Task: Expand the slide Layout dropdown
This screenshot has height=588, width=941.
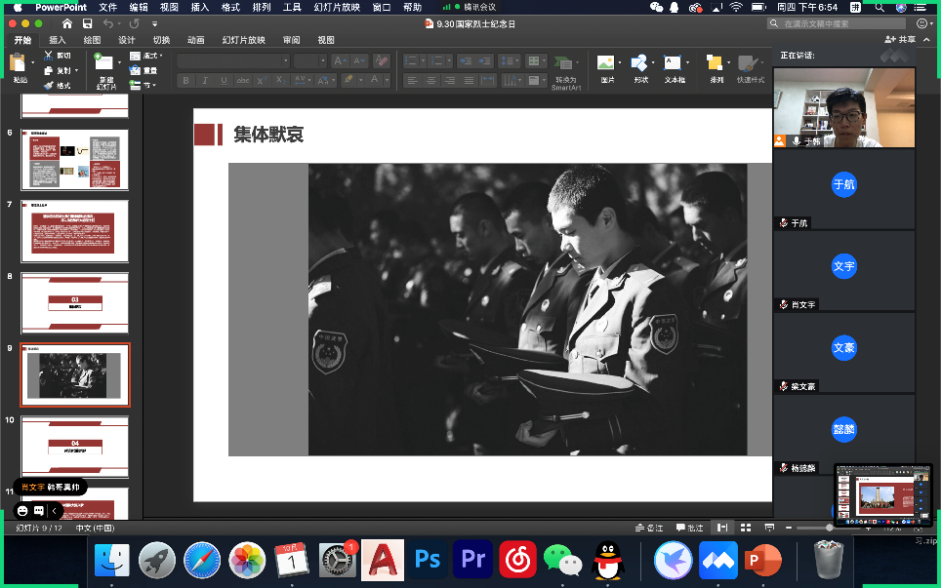Action: point(149,56)
